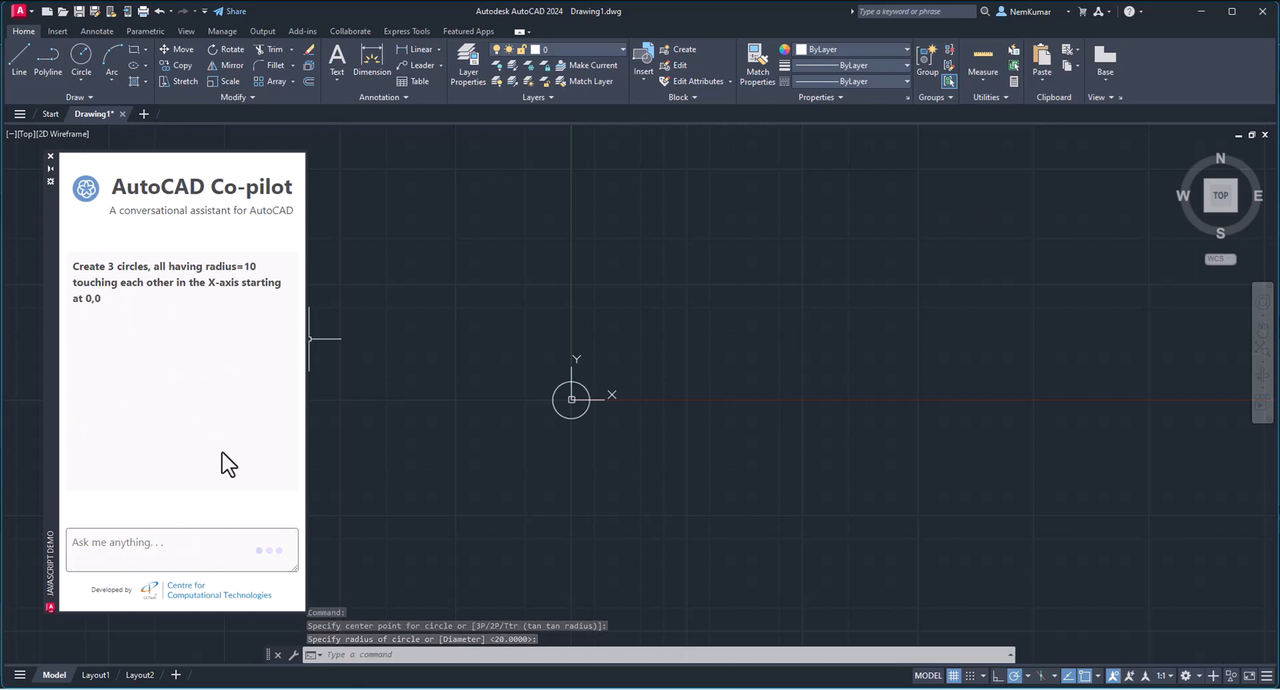
Task: Open the Annotate ribbon tab
Action: 97,31
